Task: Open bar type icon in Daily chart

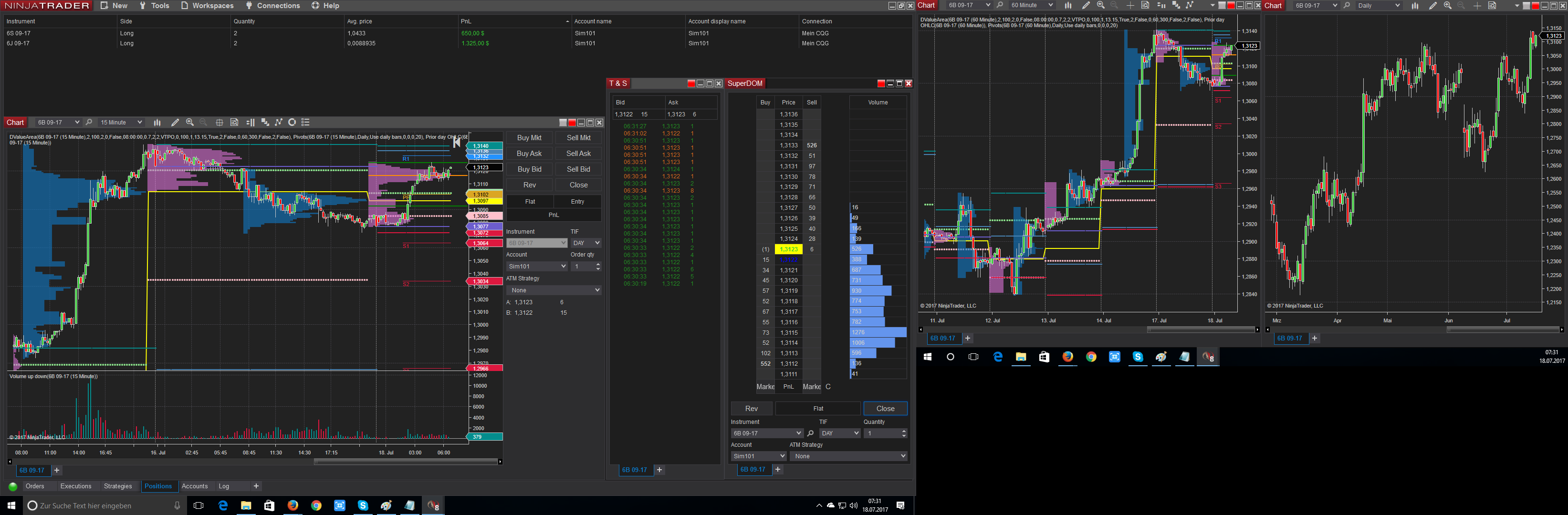Action: coord(1415,5)
